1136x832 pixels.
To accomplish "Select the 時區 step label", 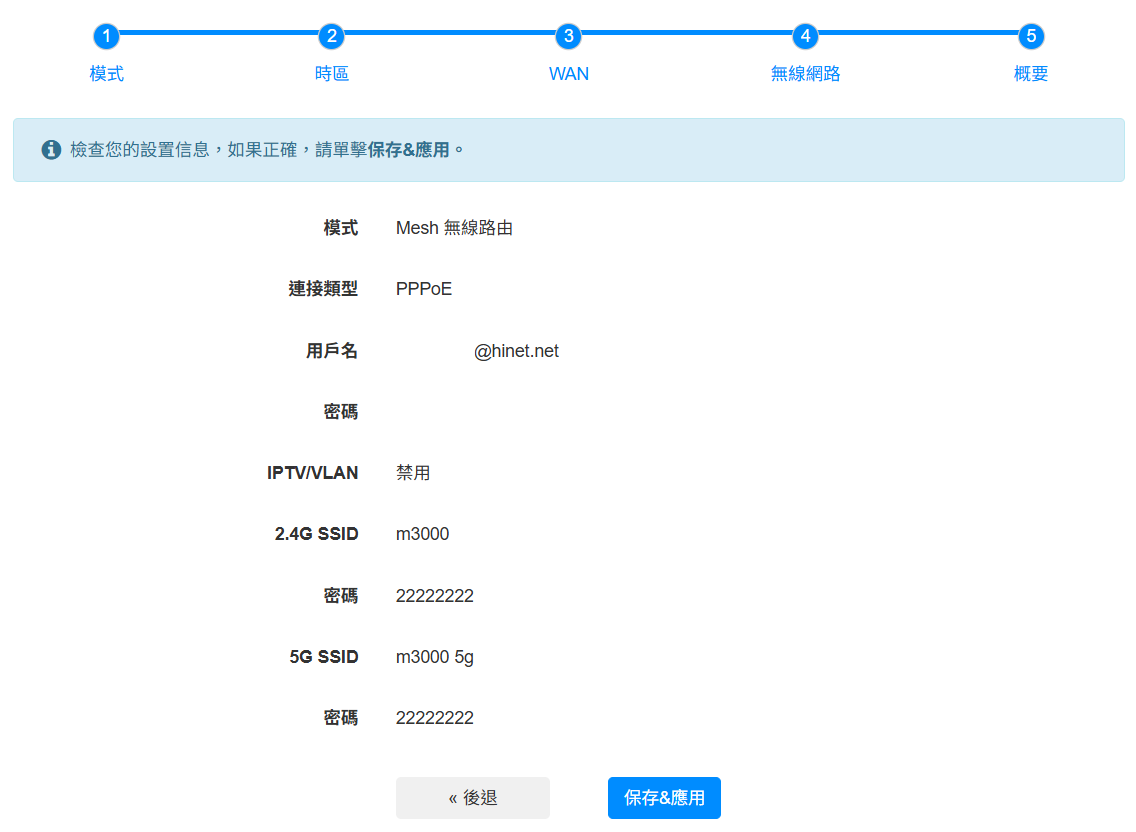I will tap(331, 73).
